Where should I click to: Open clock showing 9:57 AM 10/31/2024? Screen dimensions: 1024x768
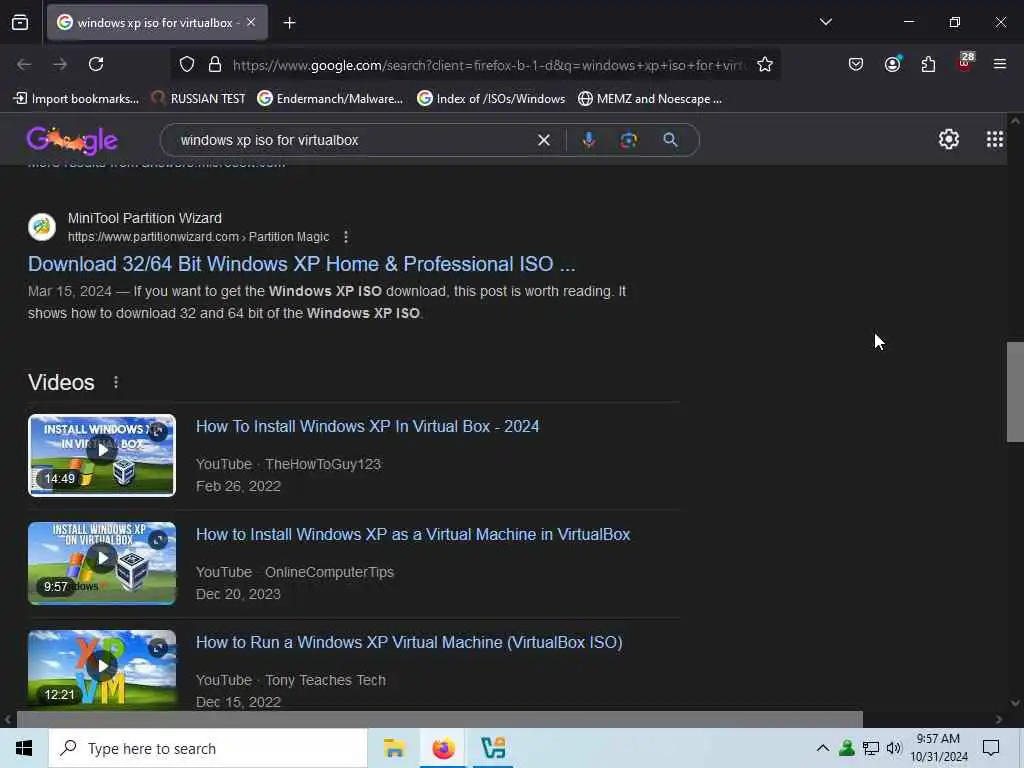(x=938, y=748)
